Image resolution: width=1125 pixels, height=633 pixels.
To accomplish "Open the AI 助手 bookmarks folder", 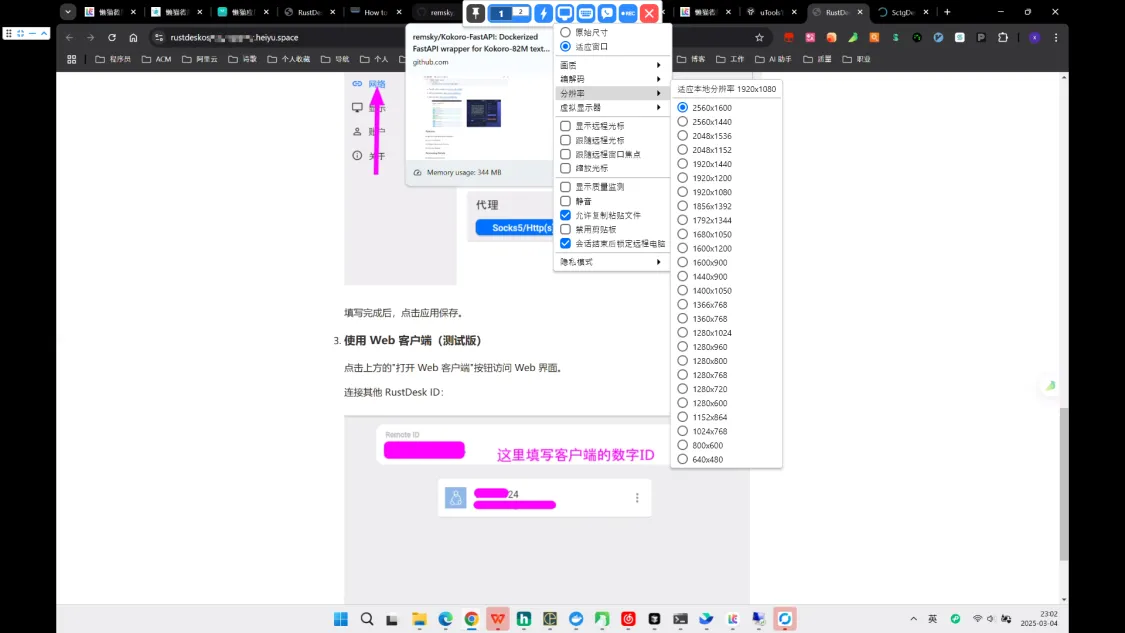I will click(773, 60).
